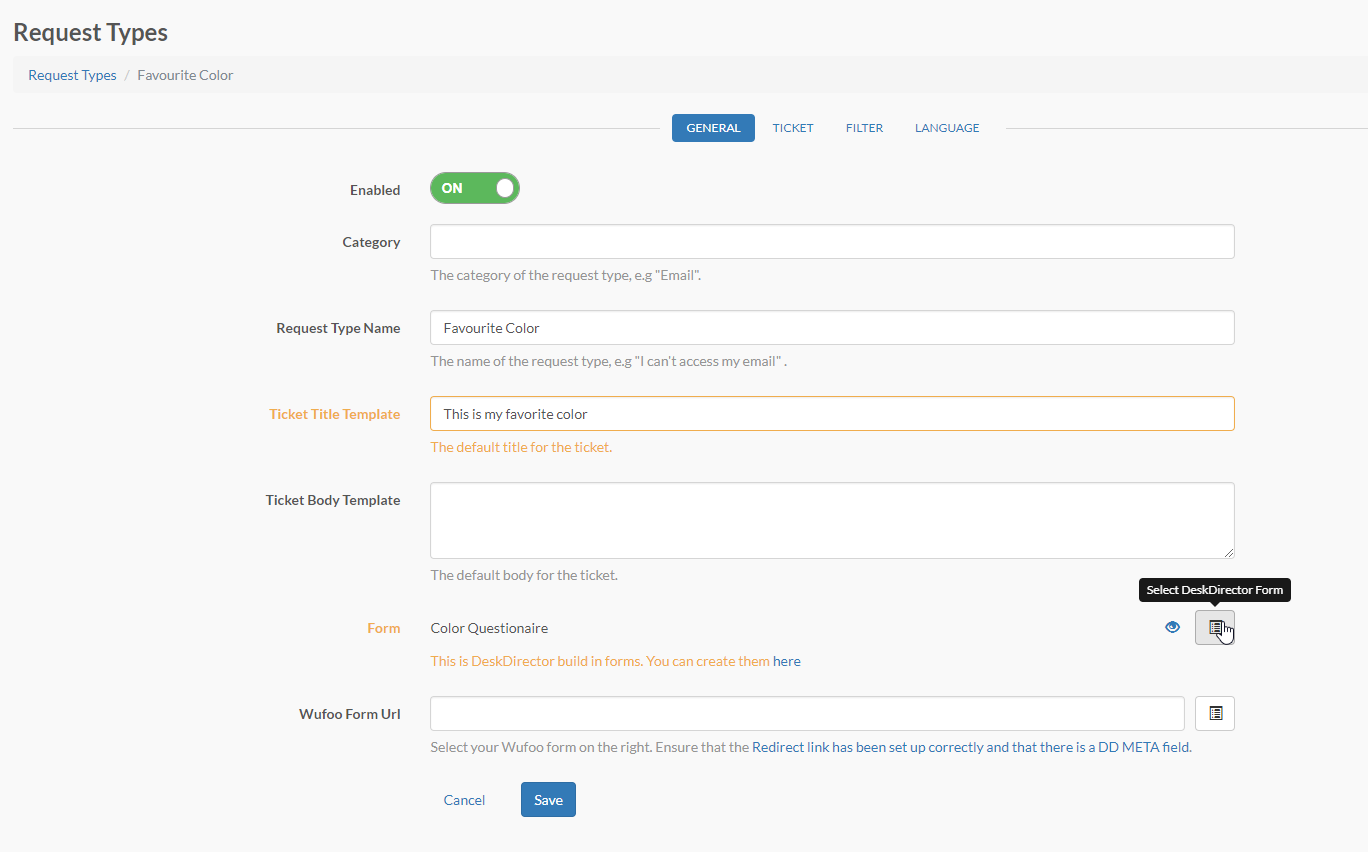Screen dimensions: 1368x852
Task: Click the 'Request Types' page heading
Action: 90,32
